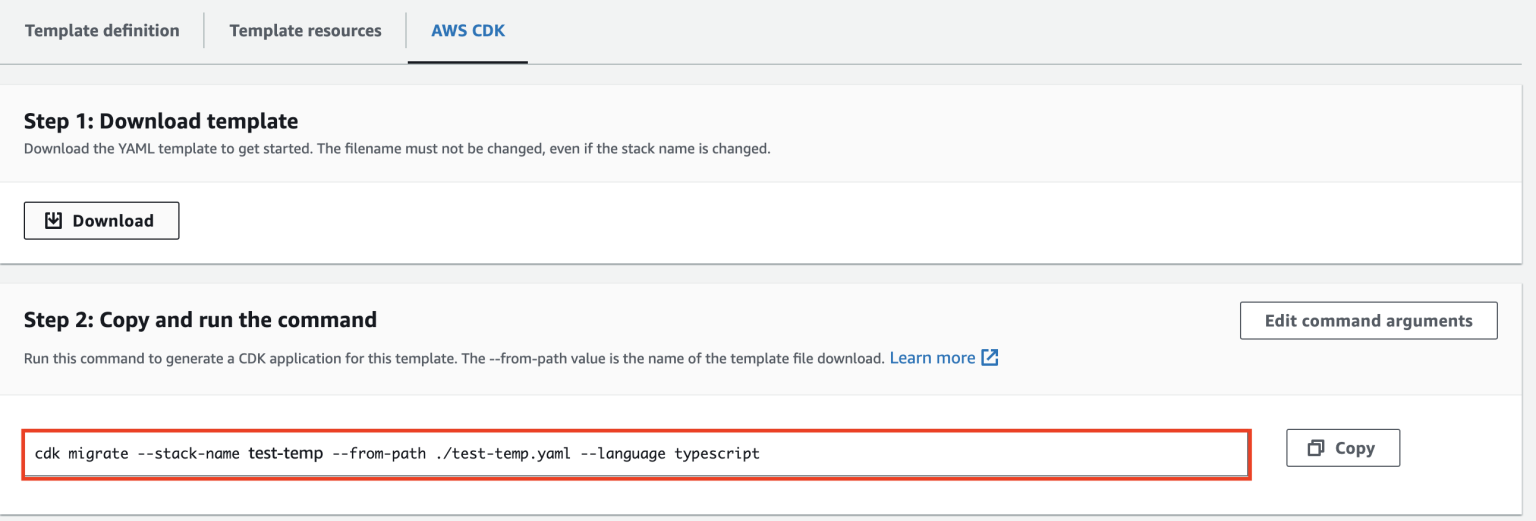Click the ./test-temp.yaml path in command
Screen dimensions: 1536x521
tap(503, 454)
